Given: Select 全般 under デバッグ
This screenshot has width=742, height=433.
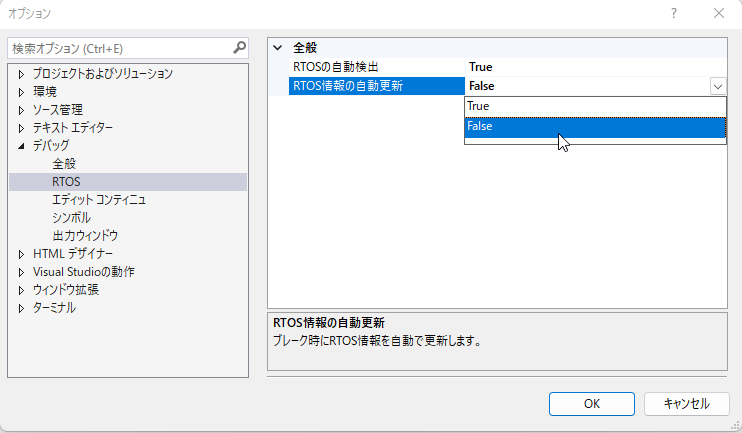Looking at the screenshot, I should (x=64, y=164).
